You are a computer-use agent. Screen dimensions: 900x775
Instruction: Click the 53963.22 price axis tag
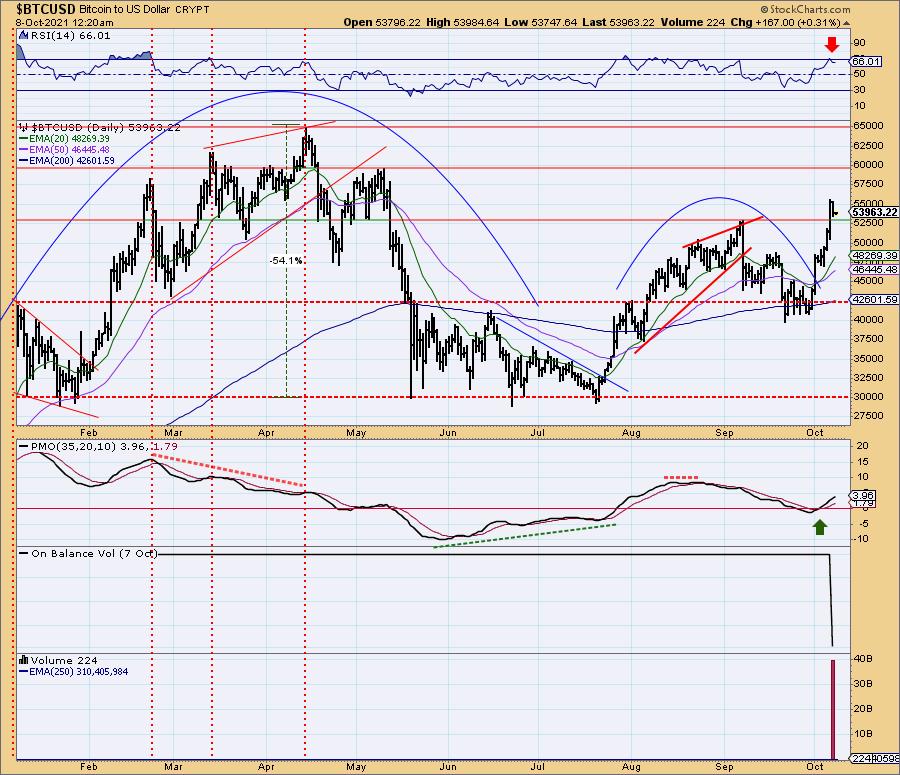point(875,212)
